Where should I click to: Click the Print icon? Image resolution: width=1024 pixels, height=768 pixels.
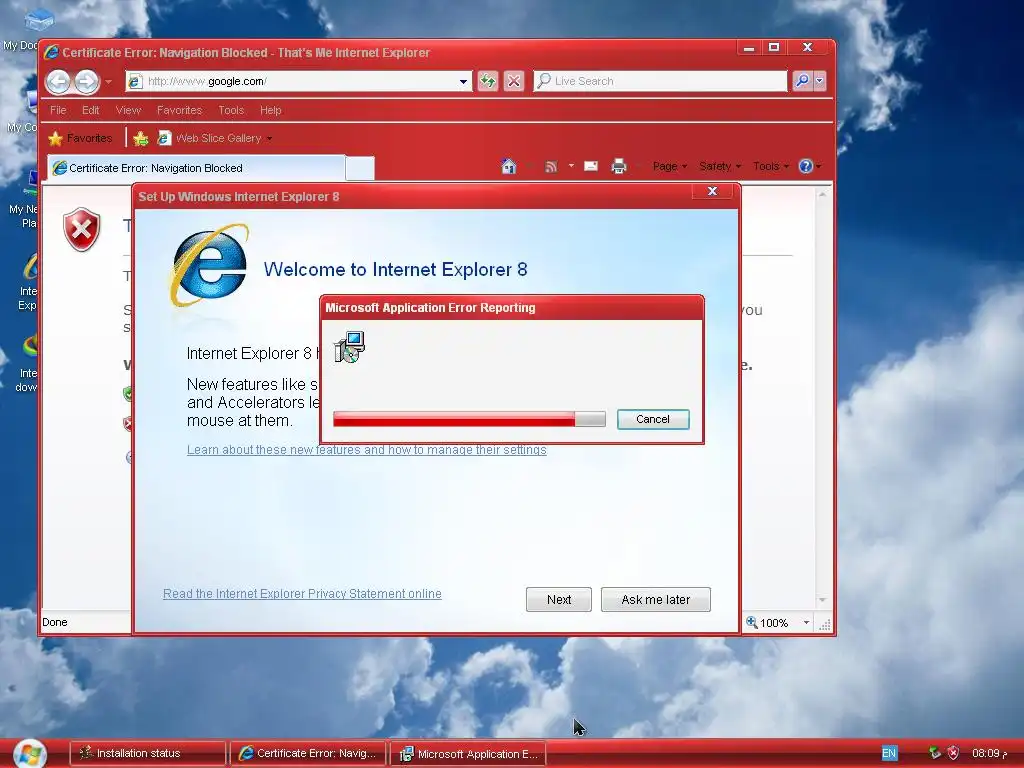pos(618,167)
